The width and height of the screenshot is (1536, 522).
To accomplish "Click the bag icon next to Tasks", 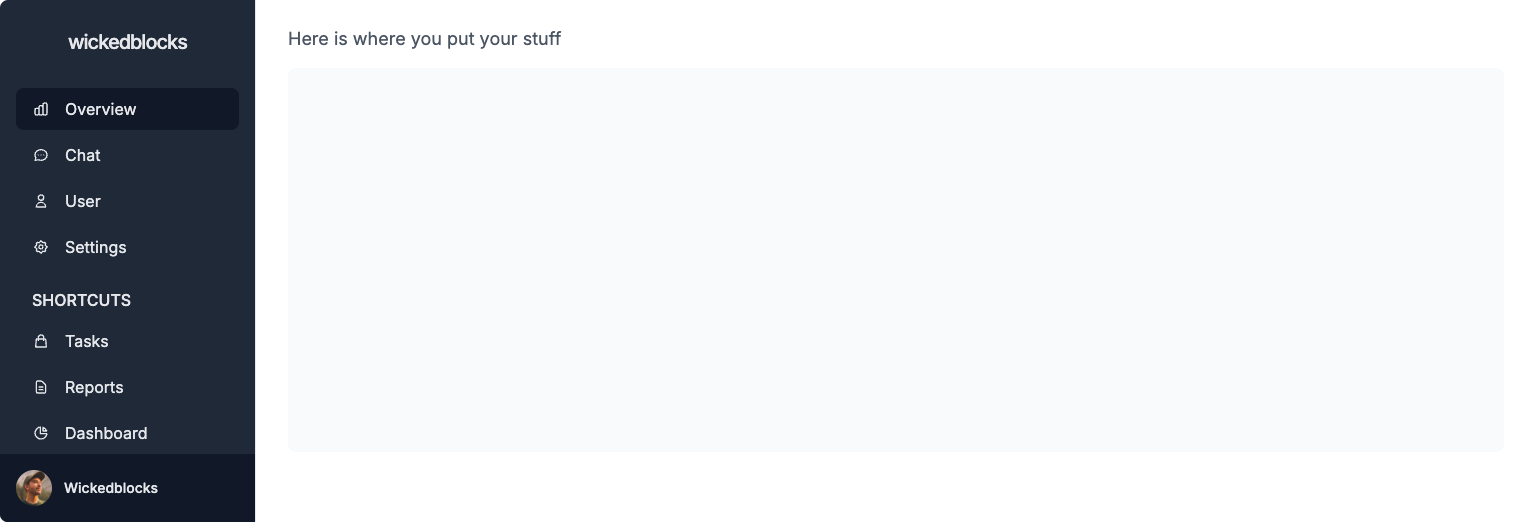I will (41, 341).
